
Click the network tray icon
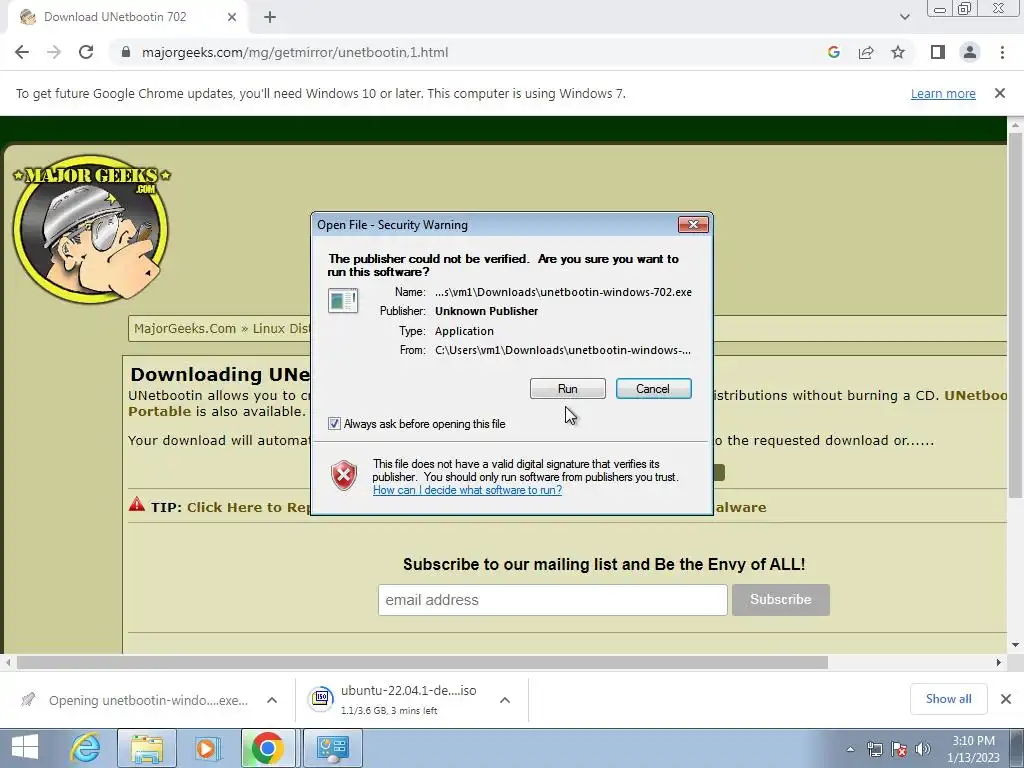point(874,749)
